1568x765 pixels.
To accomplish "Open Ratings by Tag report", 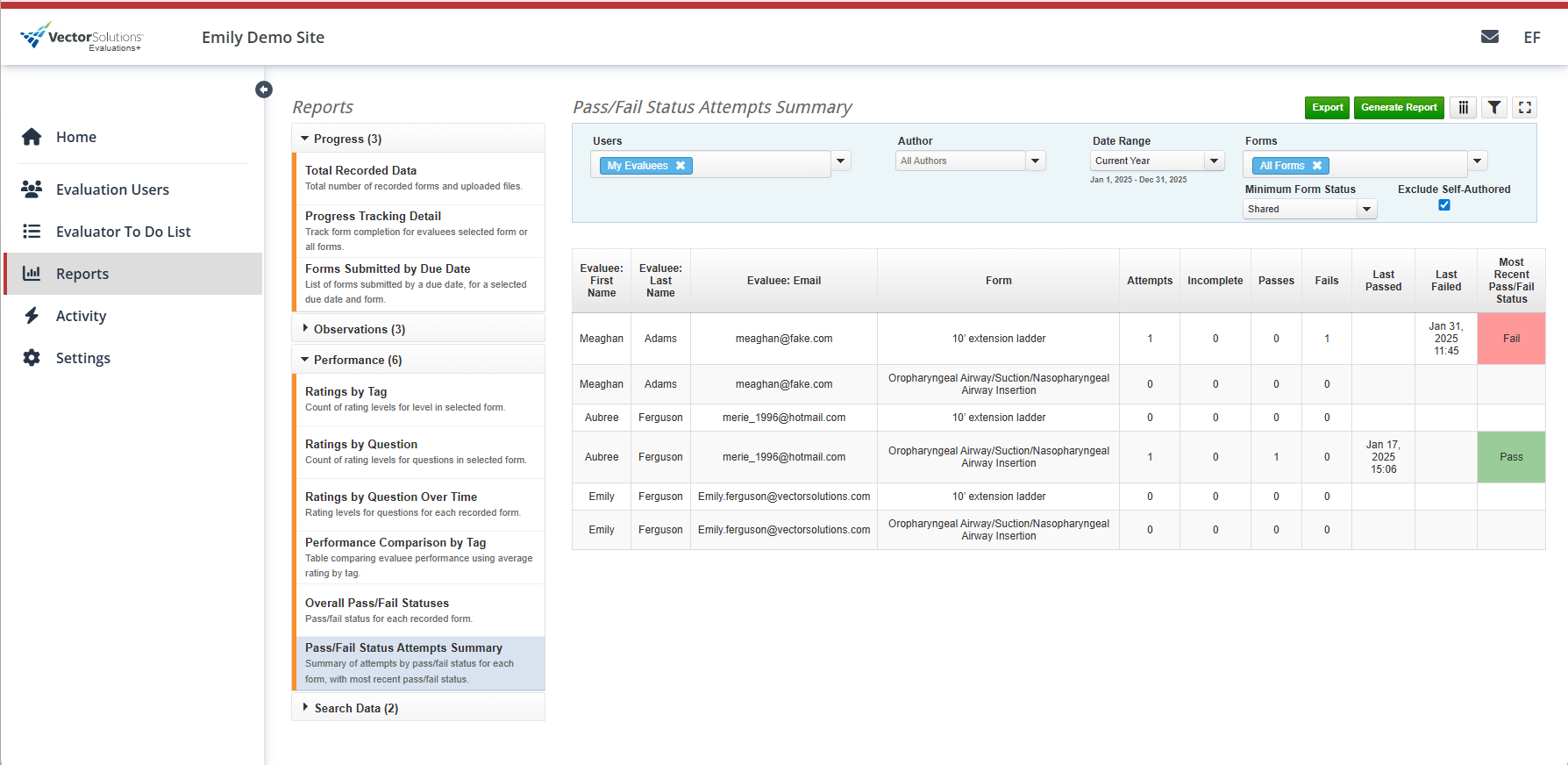I will point(419,399).
